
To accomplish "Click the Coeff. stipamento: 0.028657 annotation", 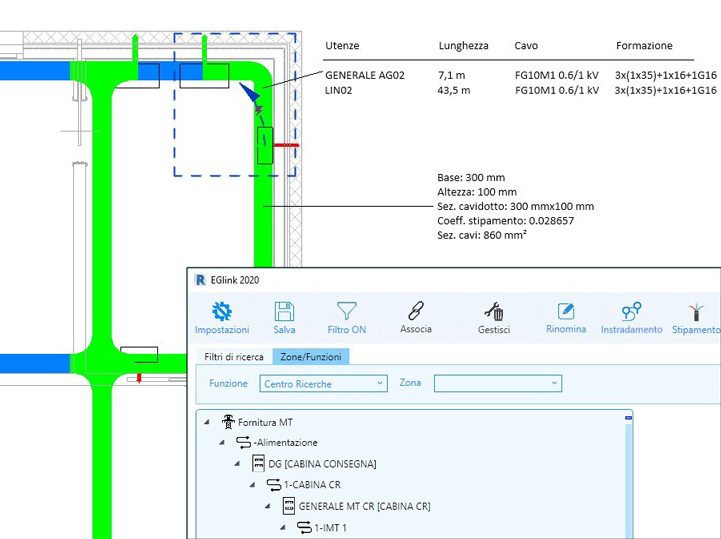I will [x=505, y=220].
